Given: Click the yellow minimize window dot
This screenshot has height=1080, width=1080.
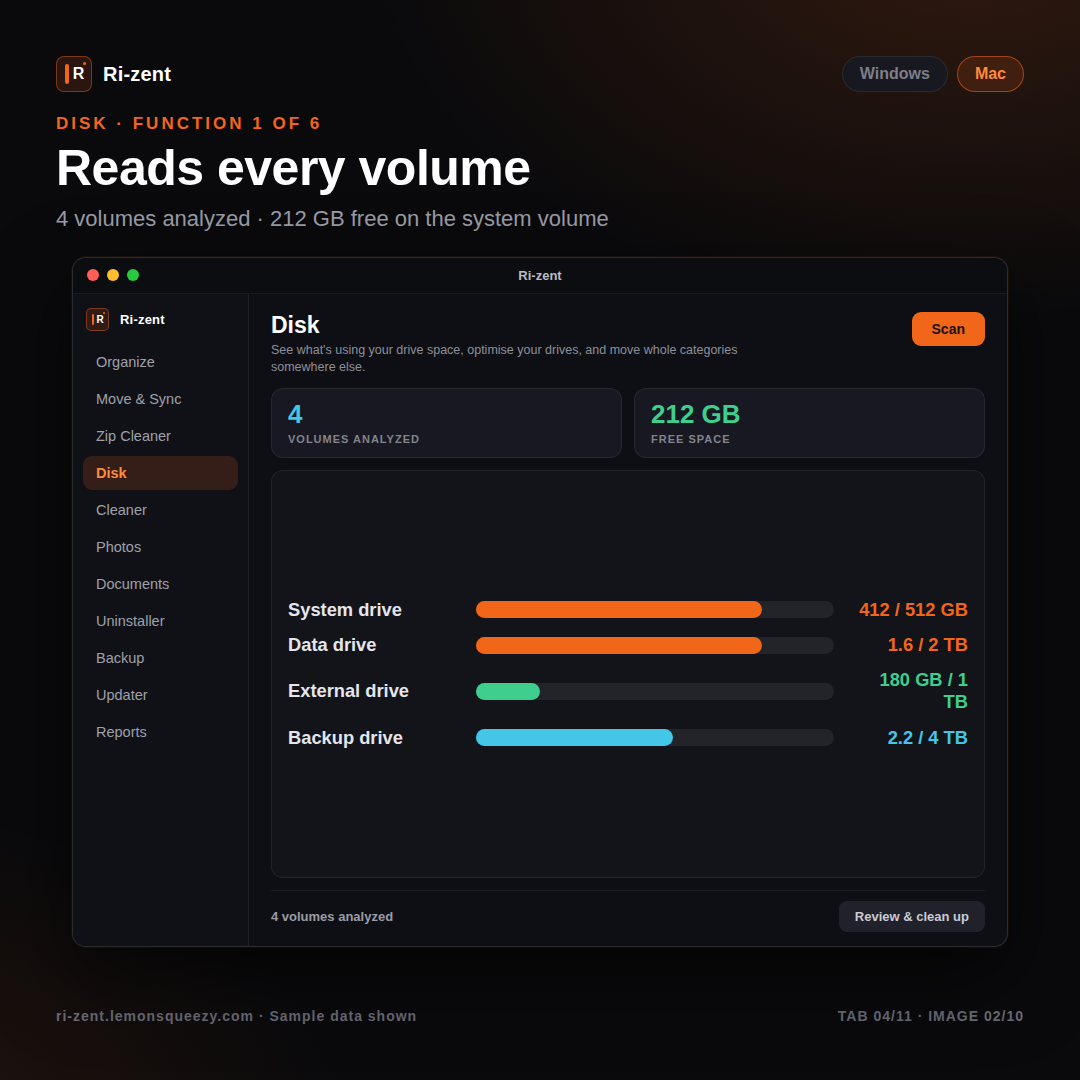Looking at the screenshot, I should [x=113, y=276].
